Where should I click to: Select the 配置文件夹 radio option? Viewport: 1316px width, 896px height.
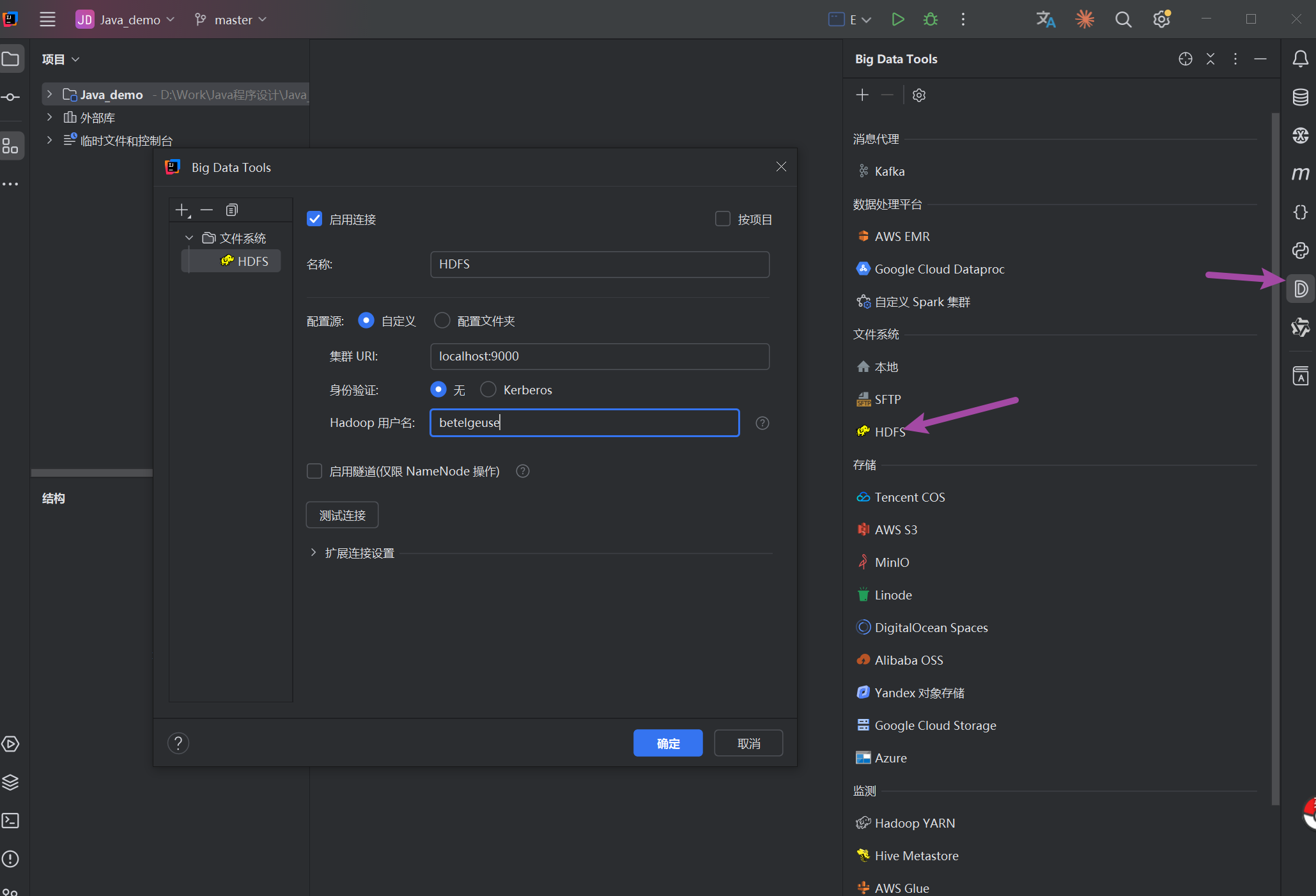[x=442, y=320]
